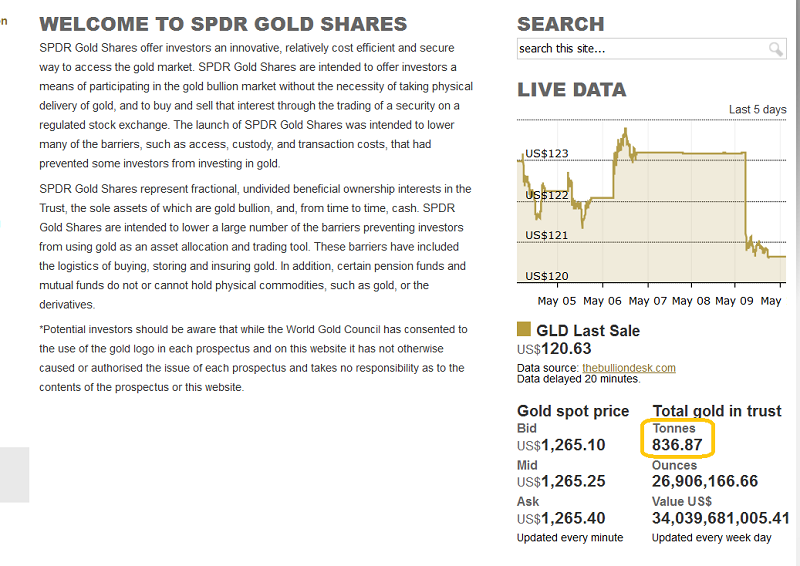Click the Mid price US$1,265.25
The height and width of the screenshot is (566, 800).
(x=561, y=481)
